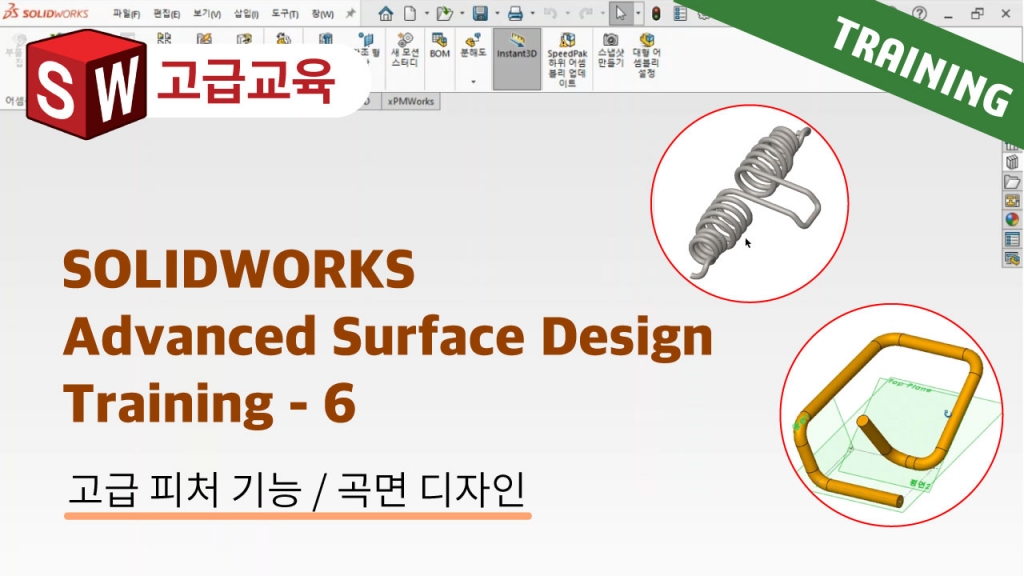Click the Undo arrow icon
The image size is (1024, 576).
pyautogui.click(x=550, y=13)
